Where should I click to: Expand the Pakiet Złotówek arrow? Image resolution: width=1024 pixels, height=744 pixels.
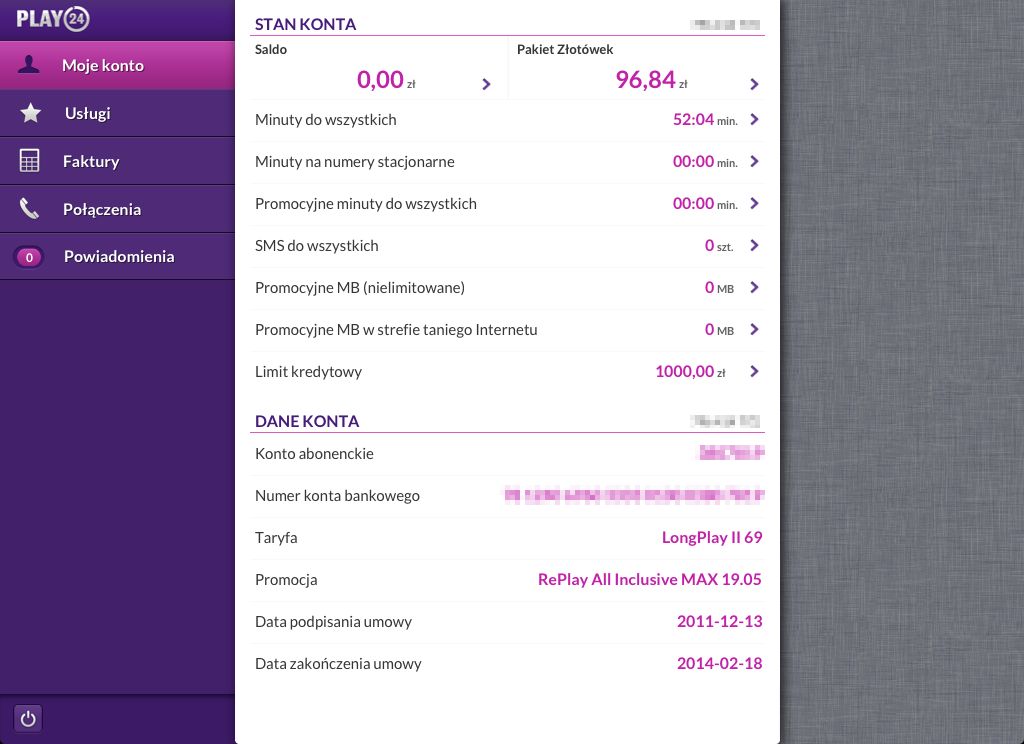pos(754,84)
